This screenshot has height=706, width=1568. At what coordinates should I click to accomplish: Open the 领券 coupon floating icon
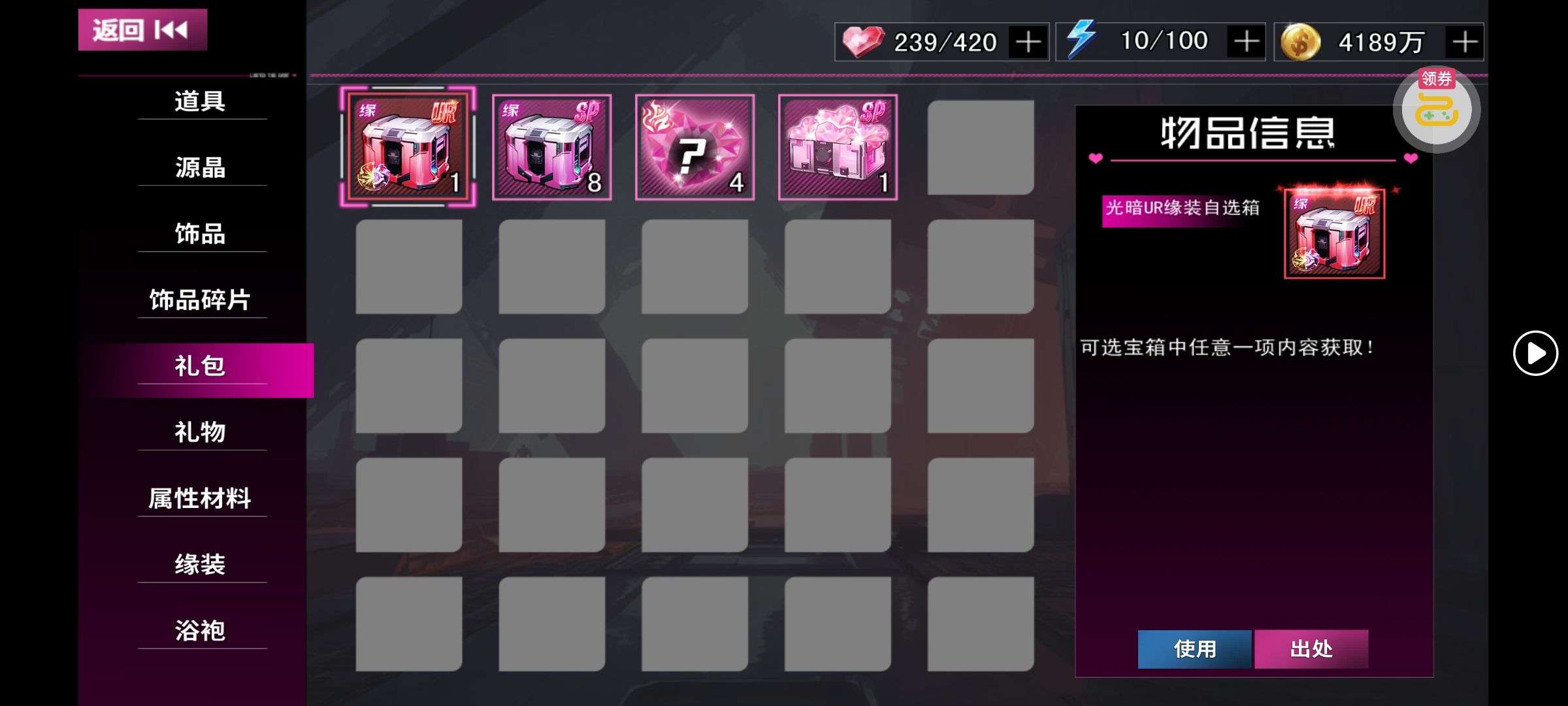click(x=1436, y=109)
